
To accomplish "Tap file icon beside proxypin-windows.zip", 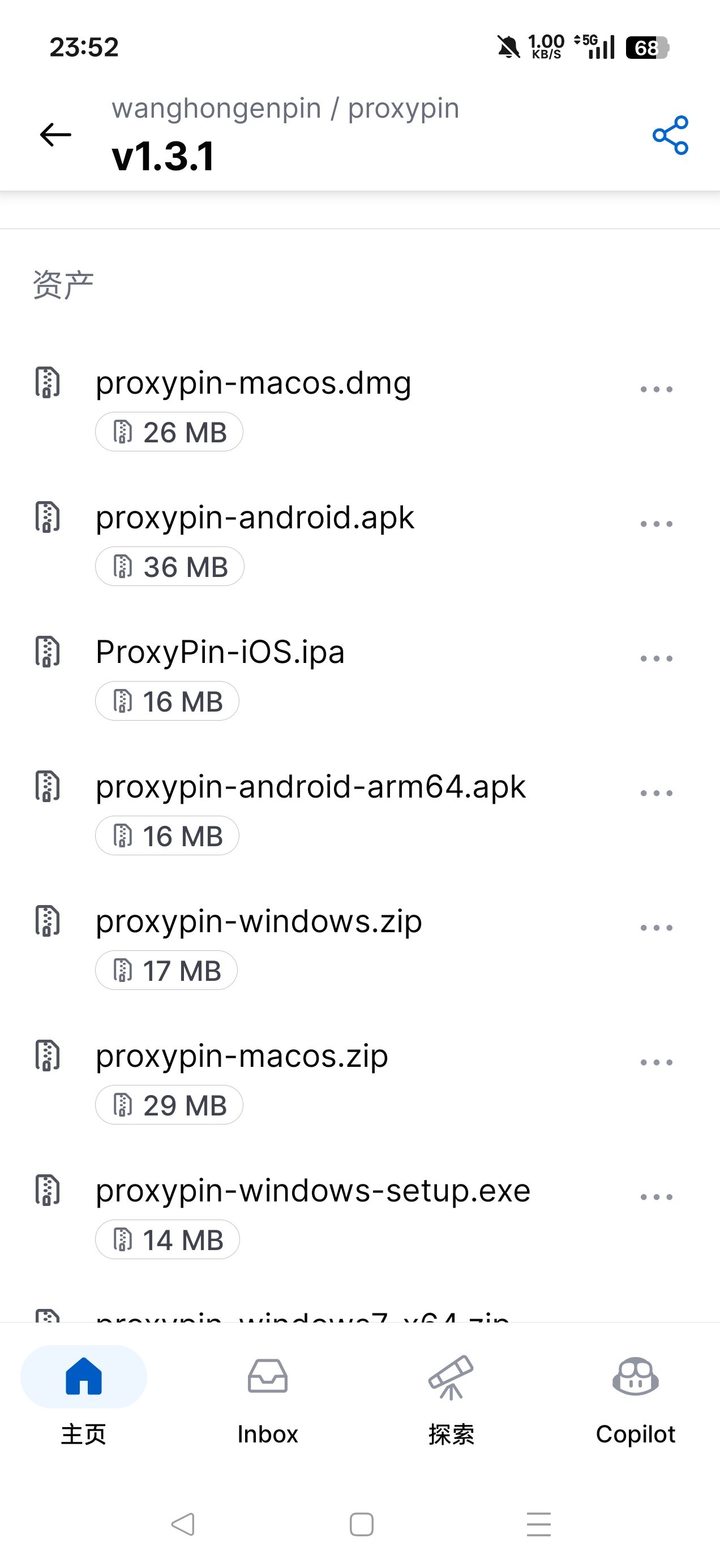I will 48,920.
